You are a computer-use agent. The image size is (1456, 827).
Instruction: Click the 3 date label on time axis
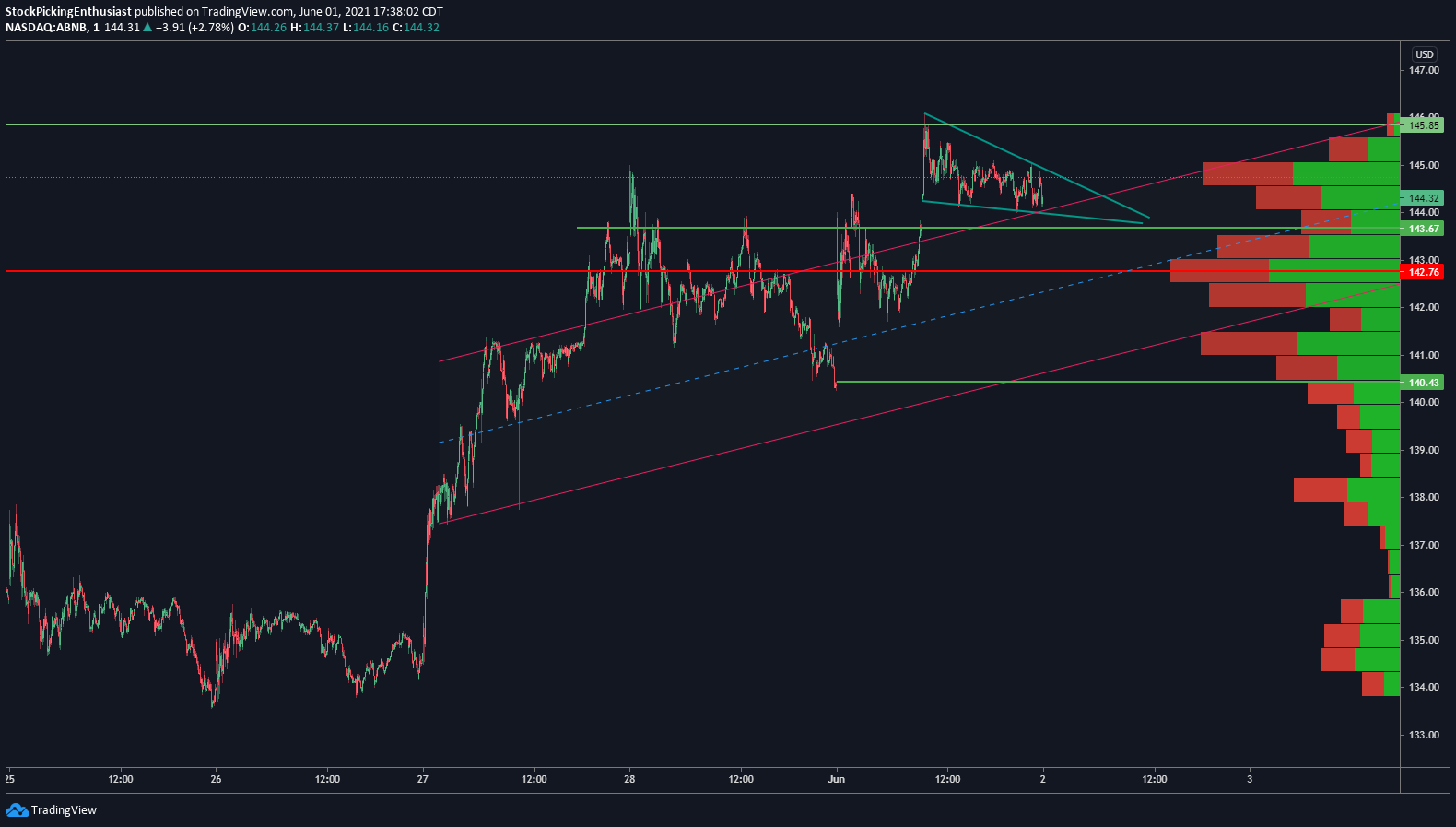tap(1250, 779)
